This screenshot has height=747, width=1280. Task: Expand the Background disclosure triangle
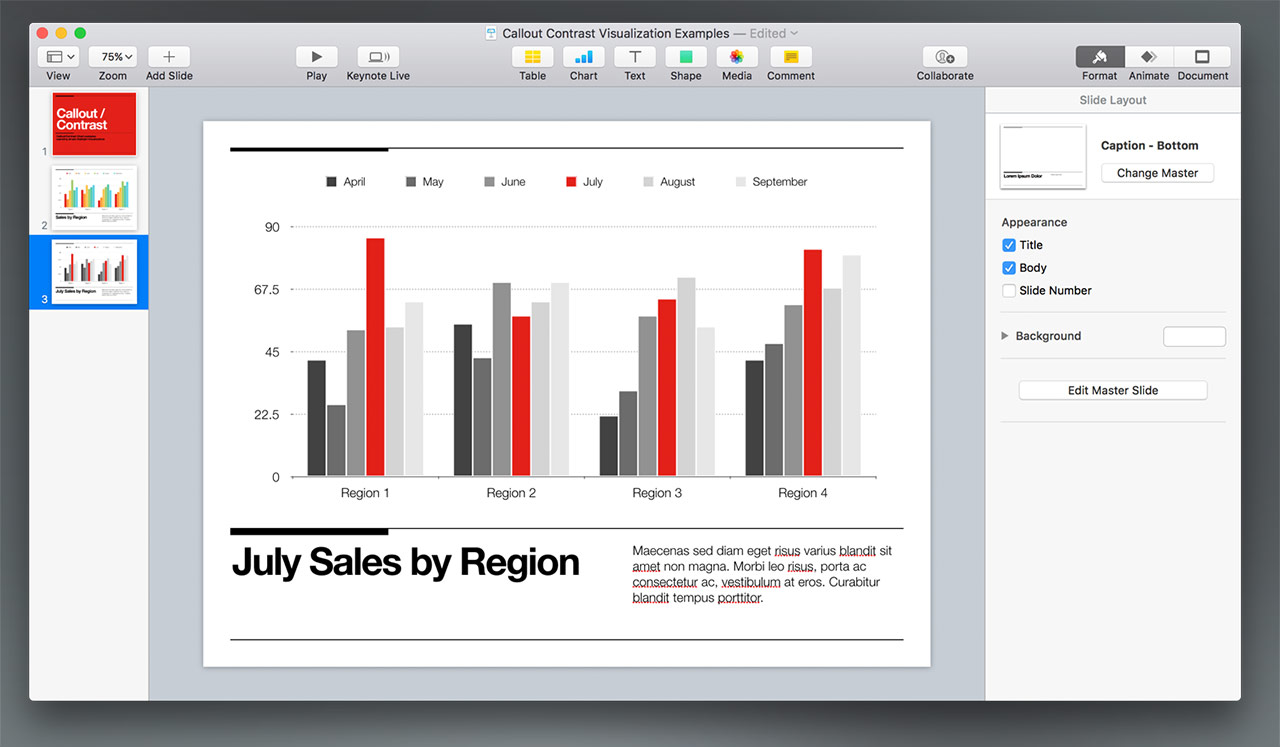click(x=1005, y=336)
